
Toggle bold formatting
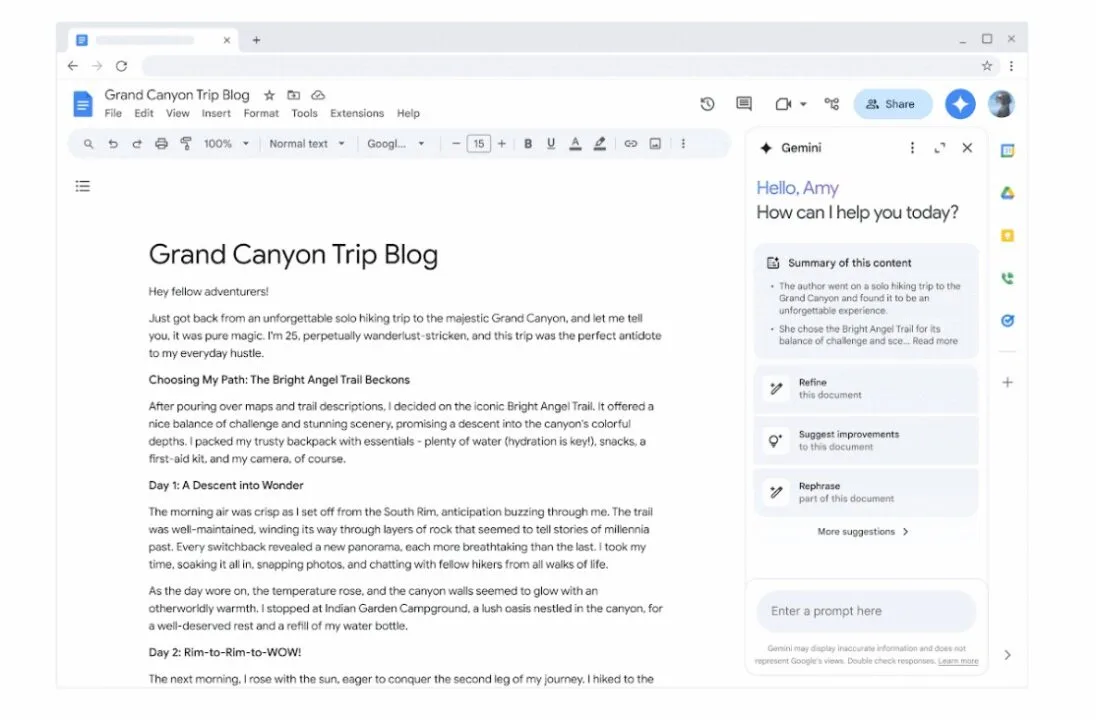(528, 144)
